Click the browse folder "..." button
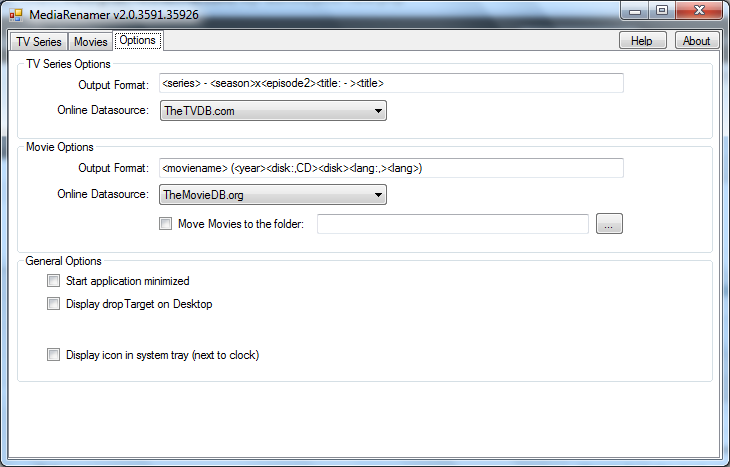This screenshot has width=730, height=467. 609,224
